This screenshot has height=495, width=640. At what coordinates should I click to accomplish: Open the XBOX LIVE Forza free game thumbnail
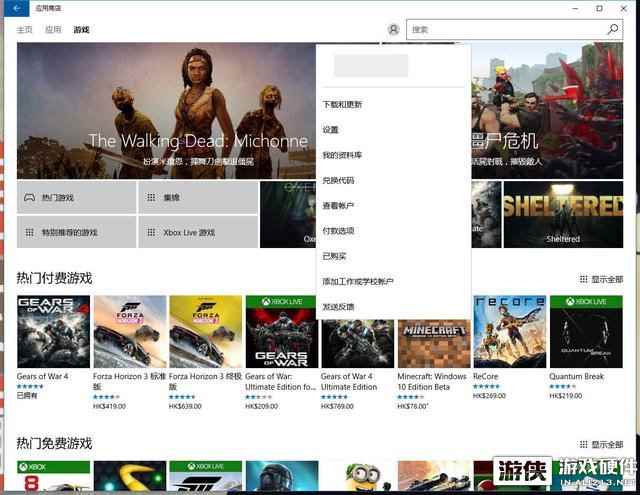point(206,476)
